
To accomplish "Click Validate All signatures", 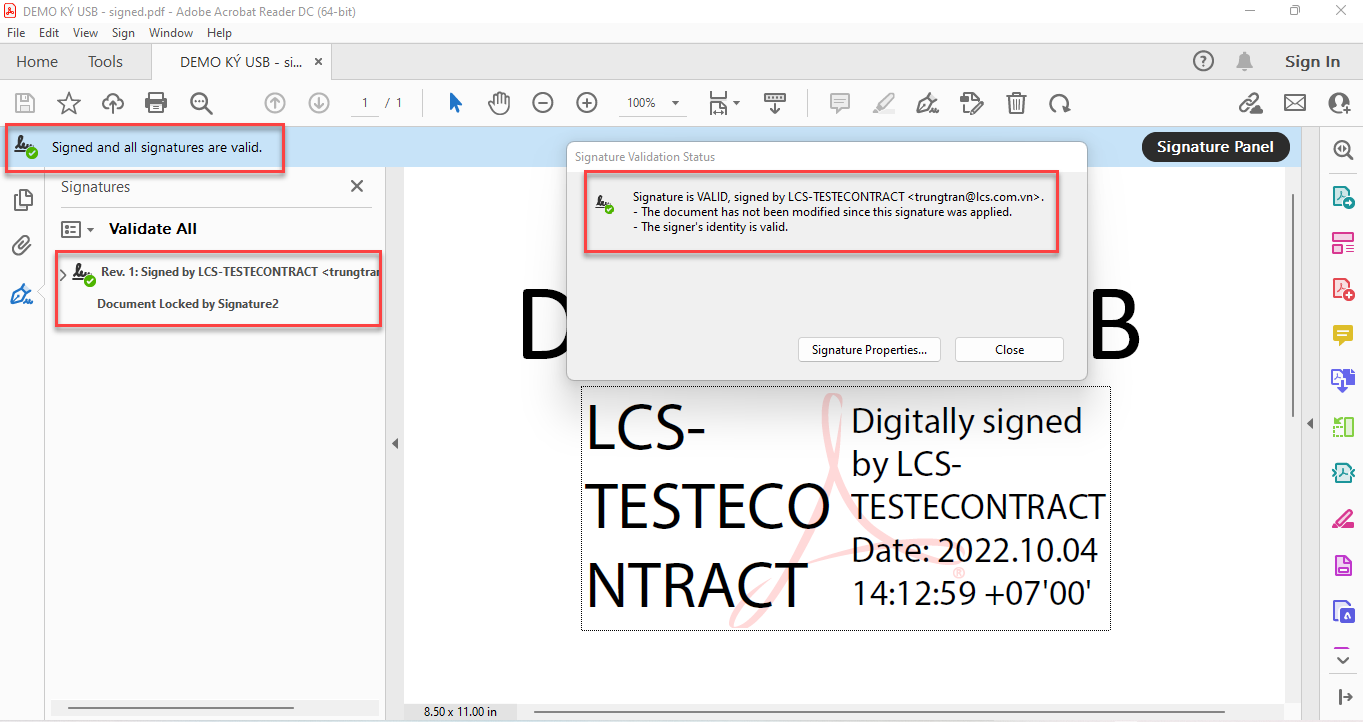I will click(x=153, y=229).
